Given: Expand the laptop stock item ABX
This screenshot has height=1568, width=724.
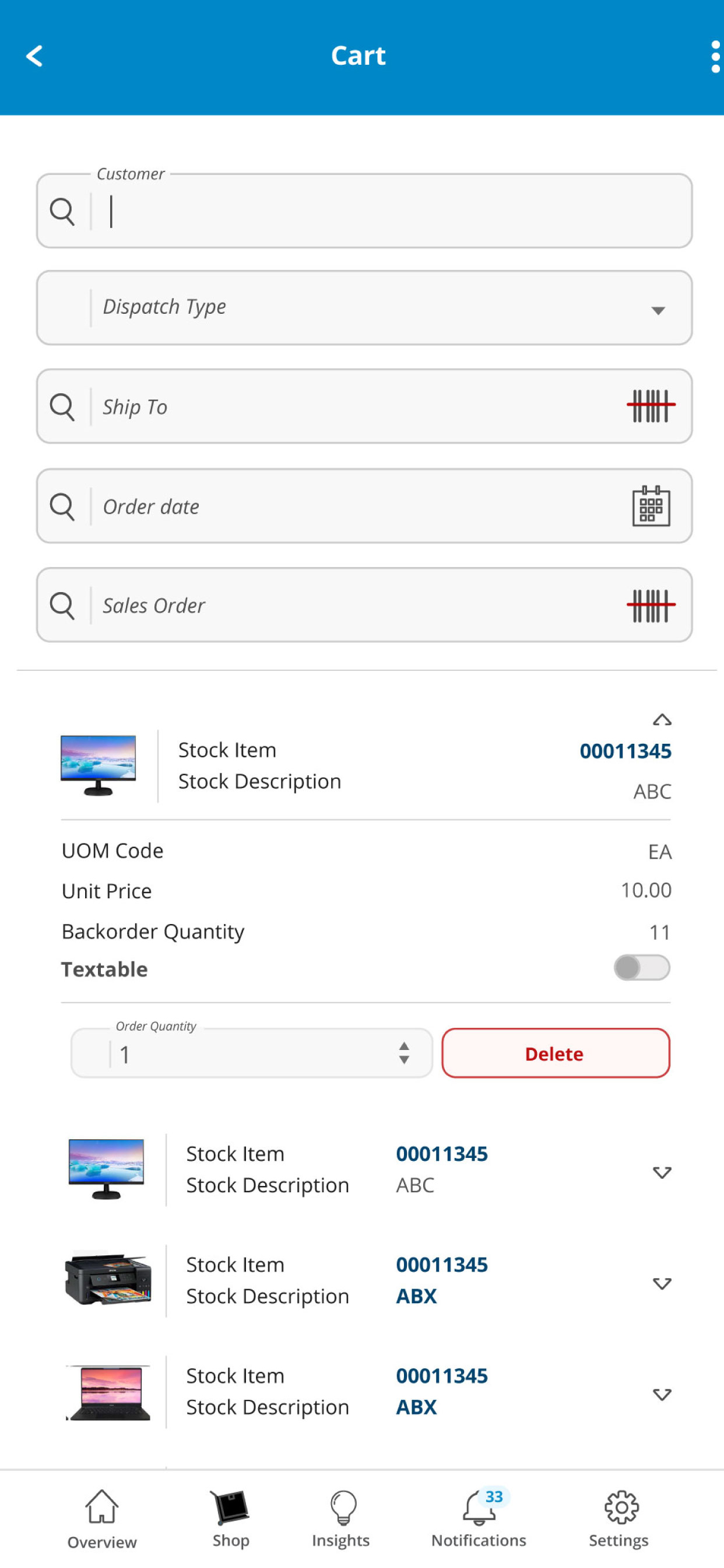Looking at the screenshot, I should click(662, 1394).
